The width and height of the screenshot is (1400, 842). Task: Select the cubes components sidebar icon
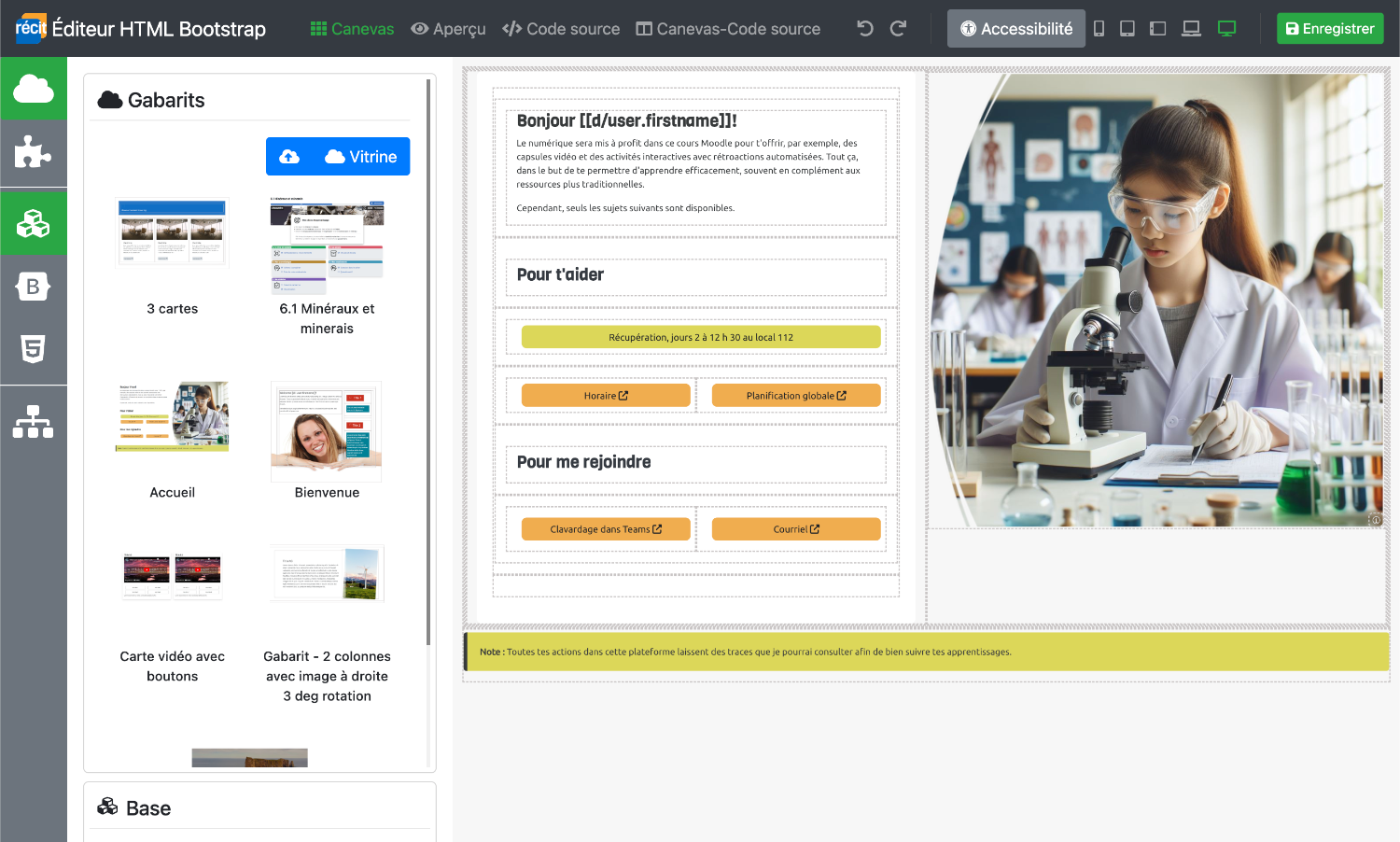pos(34,223)
